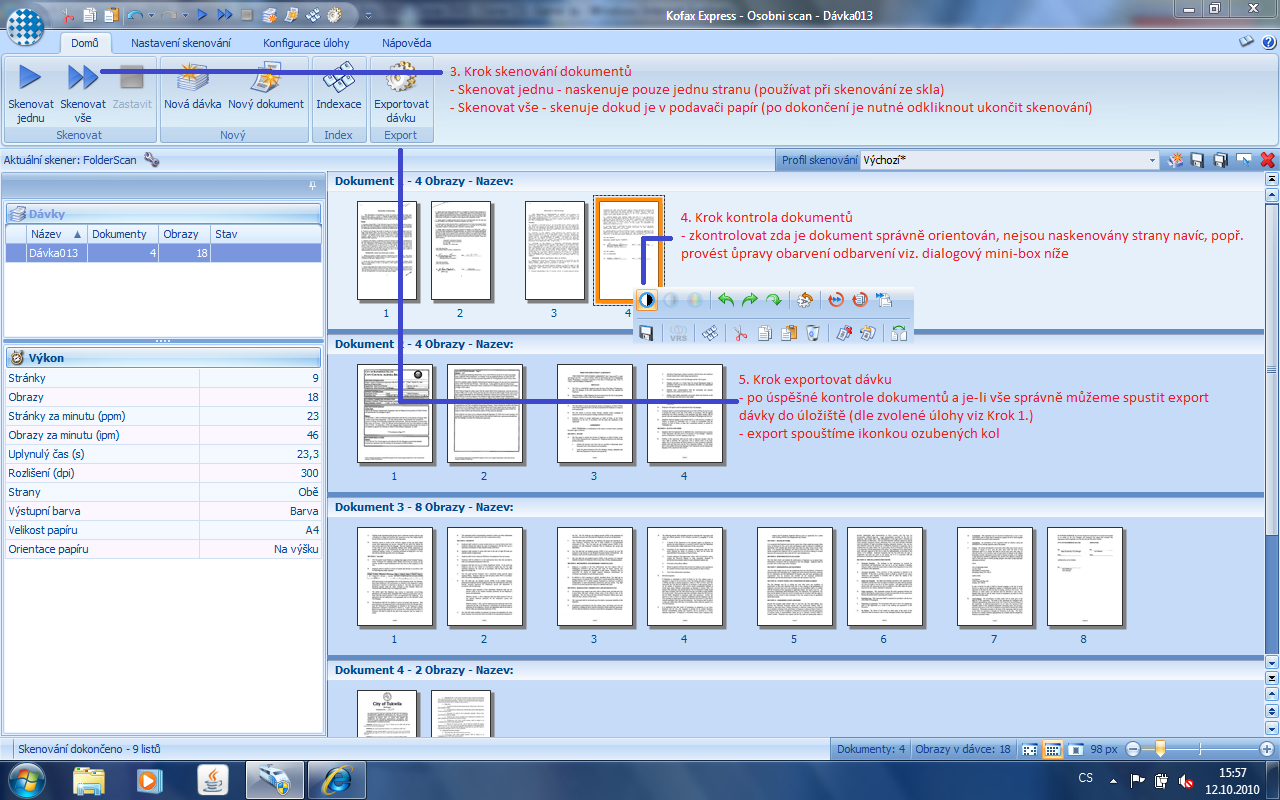Cut selected image with scissors icon
Image resolution: width=1280 pixels, height=800 pixels.
point(740,333)
